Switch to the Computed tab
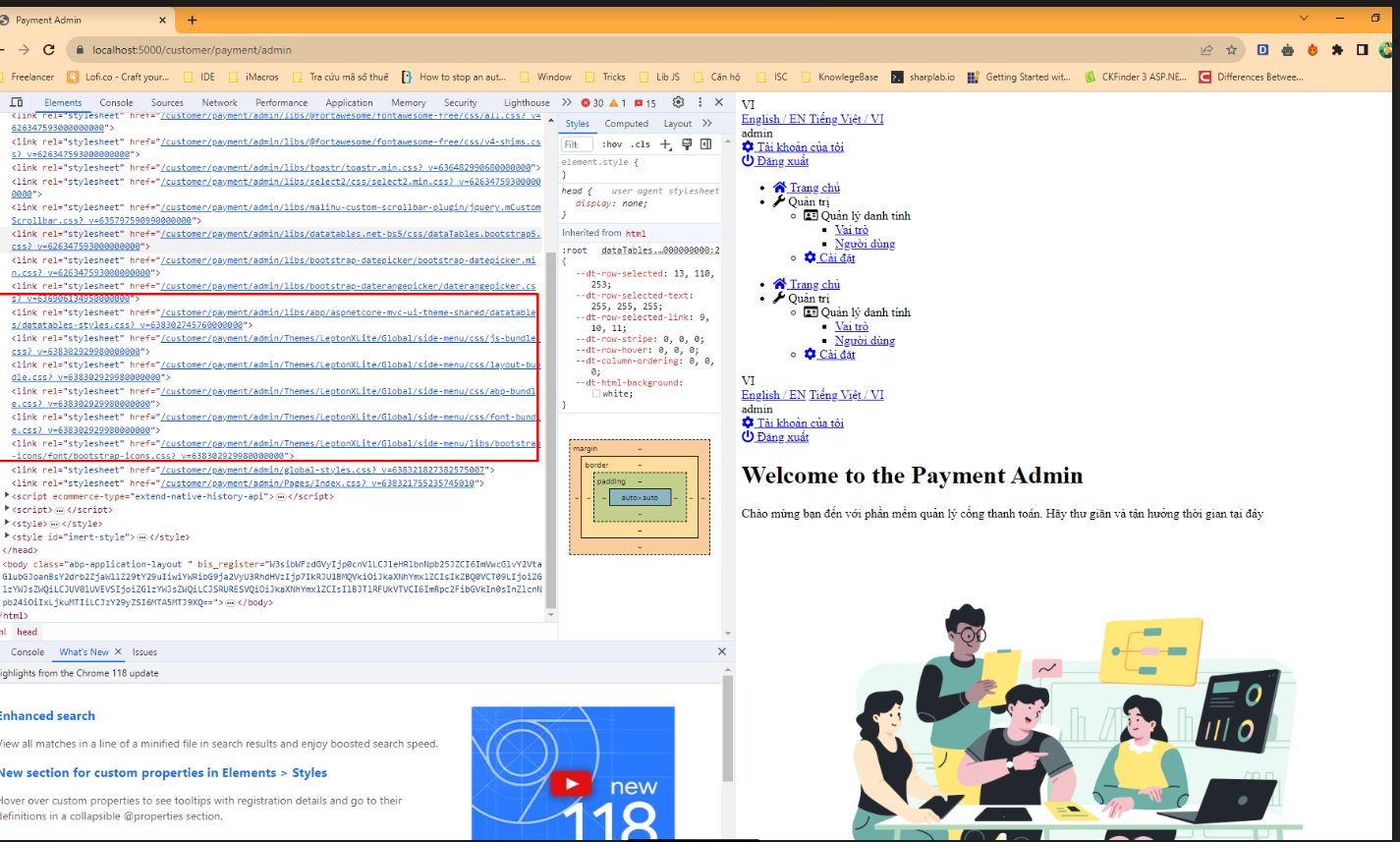1400x842 pixels. [627, 123]
